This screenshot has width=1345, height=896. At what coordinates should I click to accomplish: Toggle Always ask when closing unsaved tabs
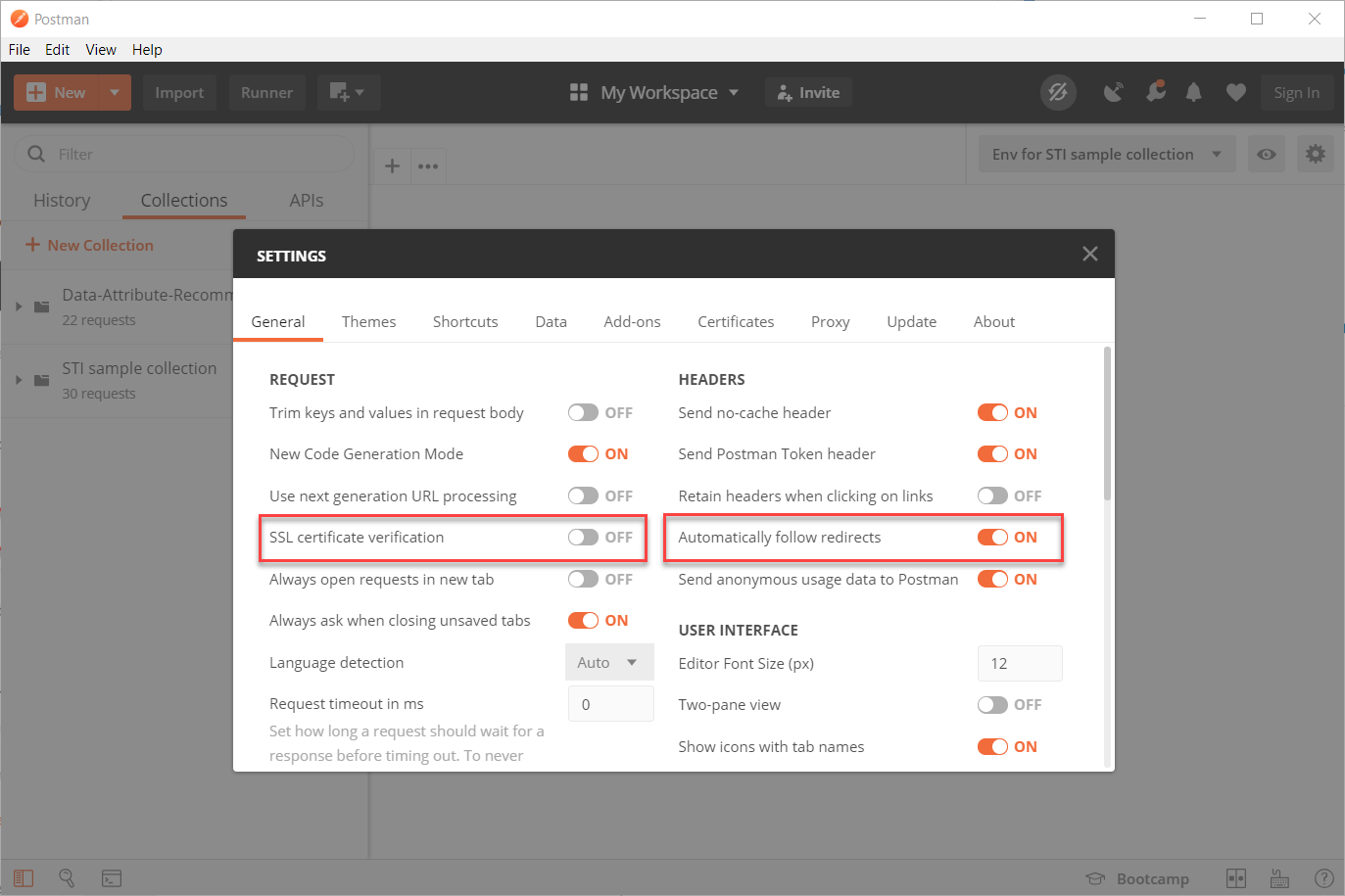583,620
